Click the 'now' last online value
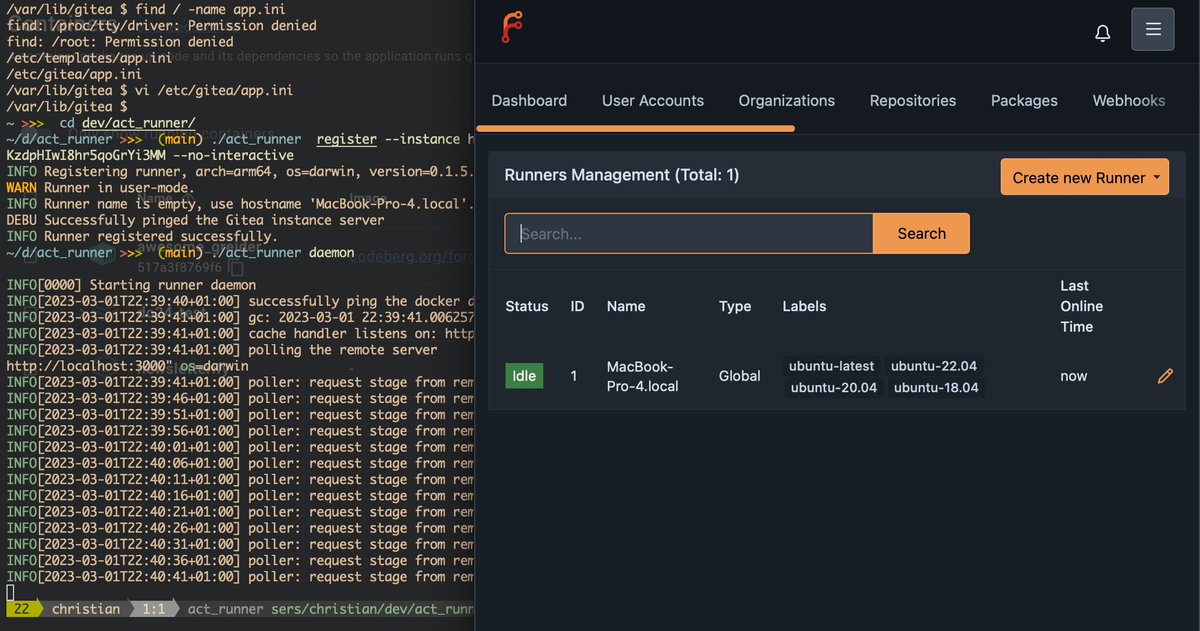This screenshot has width=1200, height=631. pyautogui.click(x=1074, y=376)
